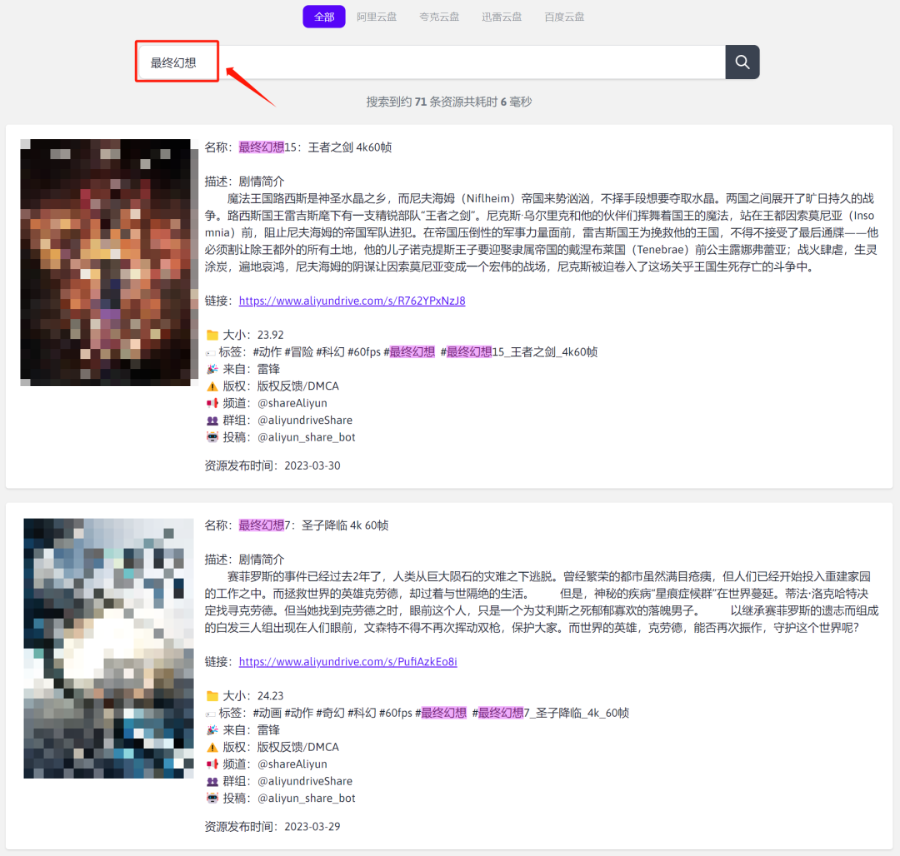Switch to 夸克云盘 tab
Image resolution: width=900 pixels, height=856 pixels.
pyautogui.click(x=439, y=17)
